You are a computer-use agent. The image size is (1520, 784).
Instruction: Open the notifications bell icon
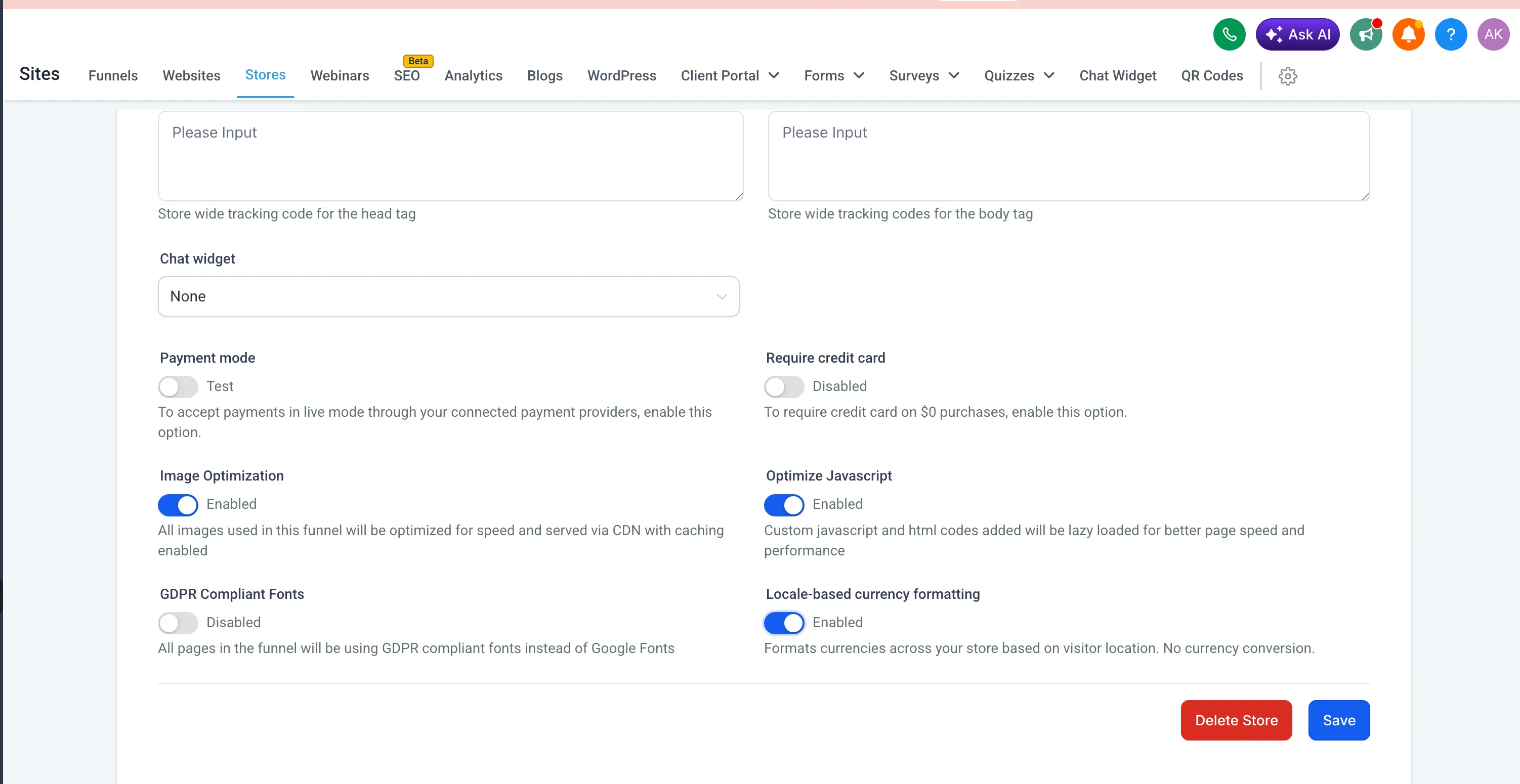[1408, 34]
